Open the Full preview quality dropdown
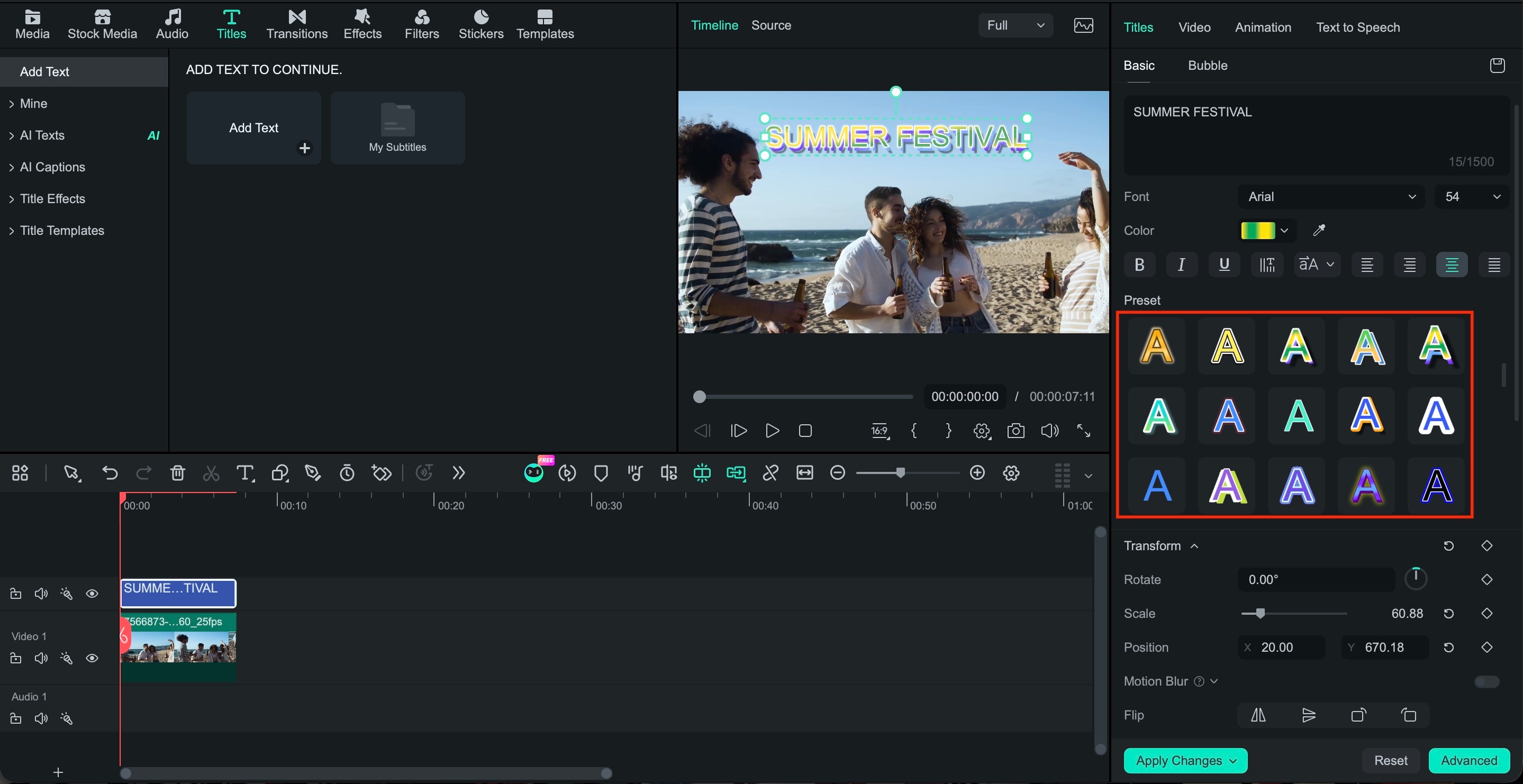 point(1015,25)
